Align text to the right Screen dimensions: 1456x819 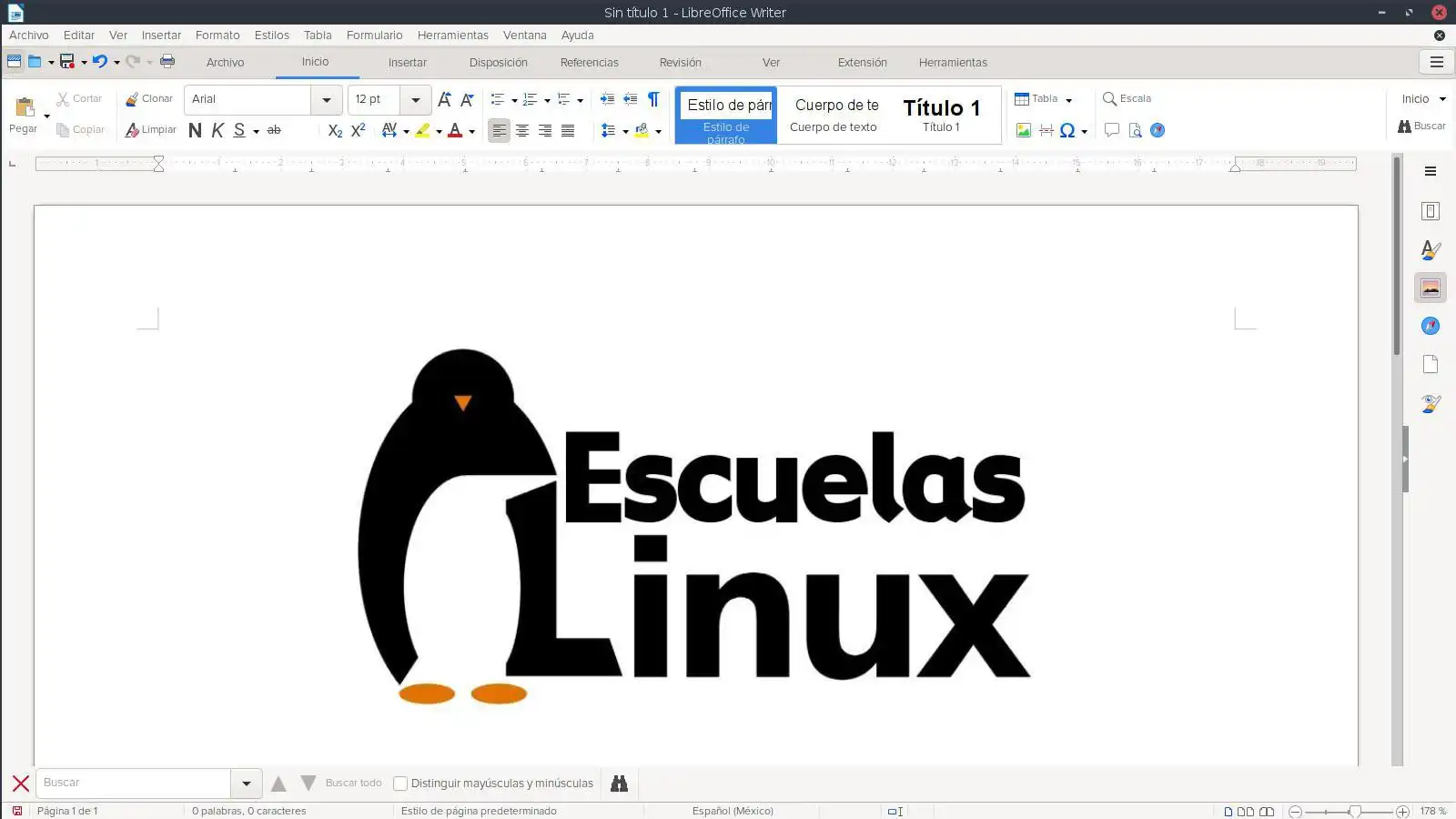coord(545,130)
